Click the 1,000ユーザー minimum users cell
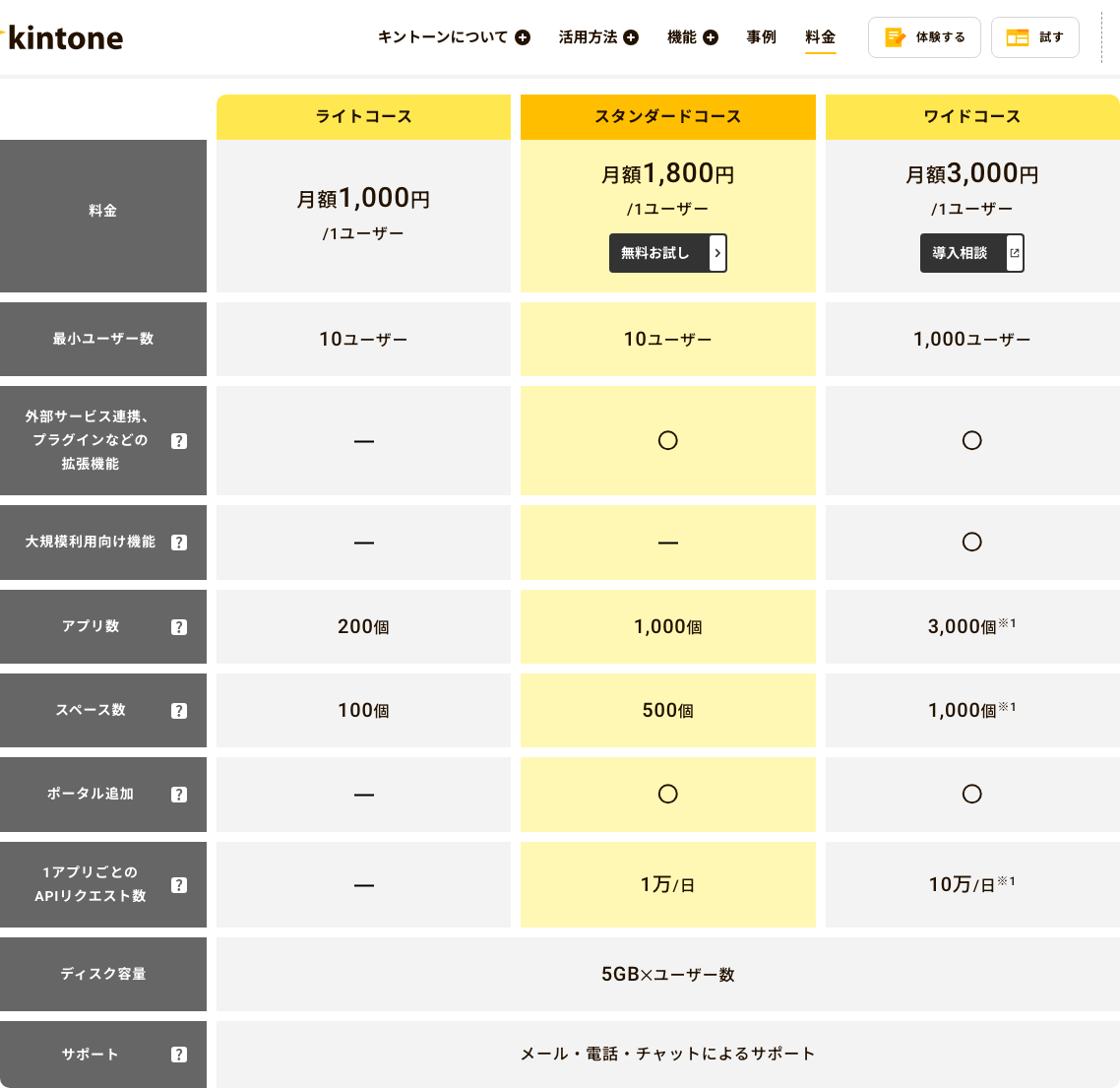The image size is (1120, 1089). coord(972,339)
